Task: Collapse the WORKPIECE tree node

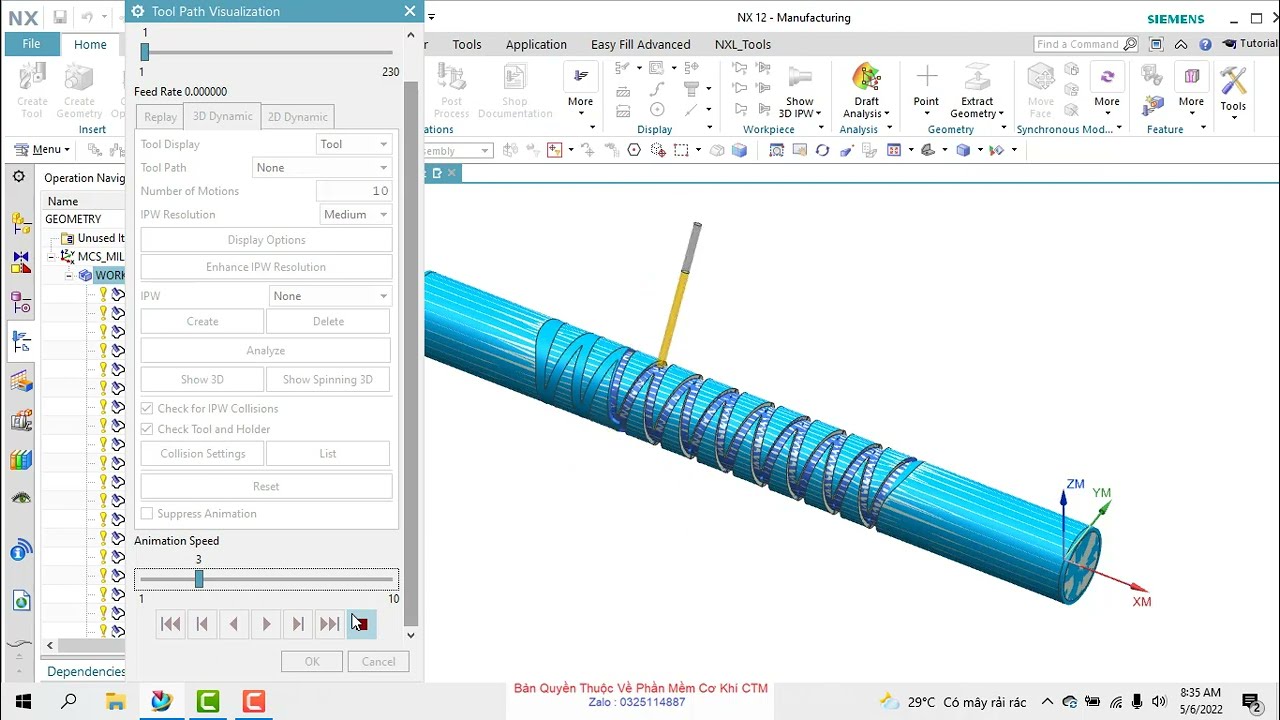Action: coord(70,275)
